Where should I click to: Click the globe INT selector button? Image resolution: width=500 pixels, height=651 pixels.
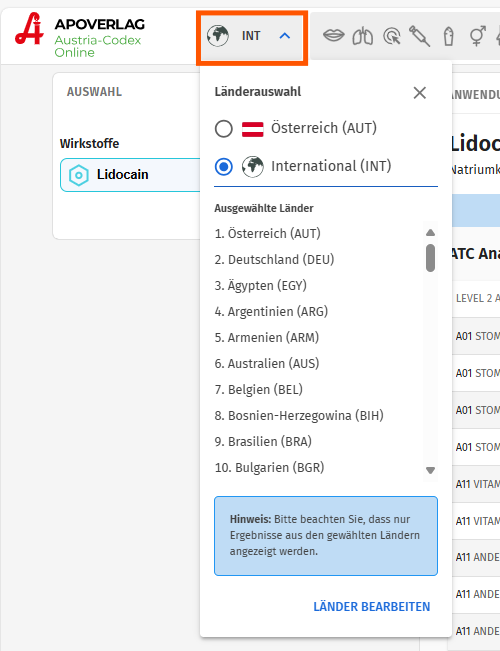252,38
